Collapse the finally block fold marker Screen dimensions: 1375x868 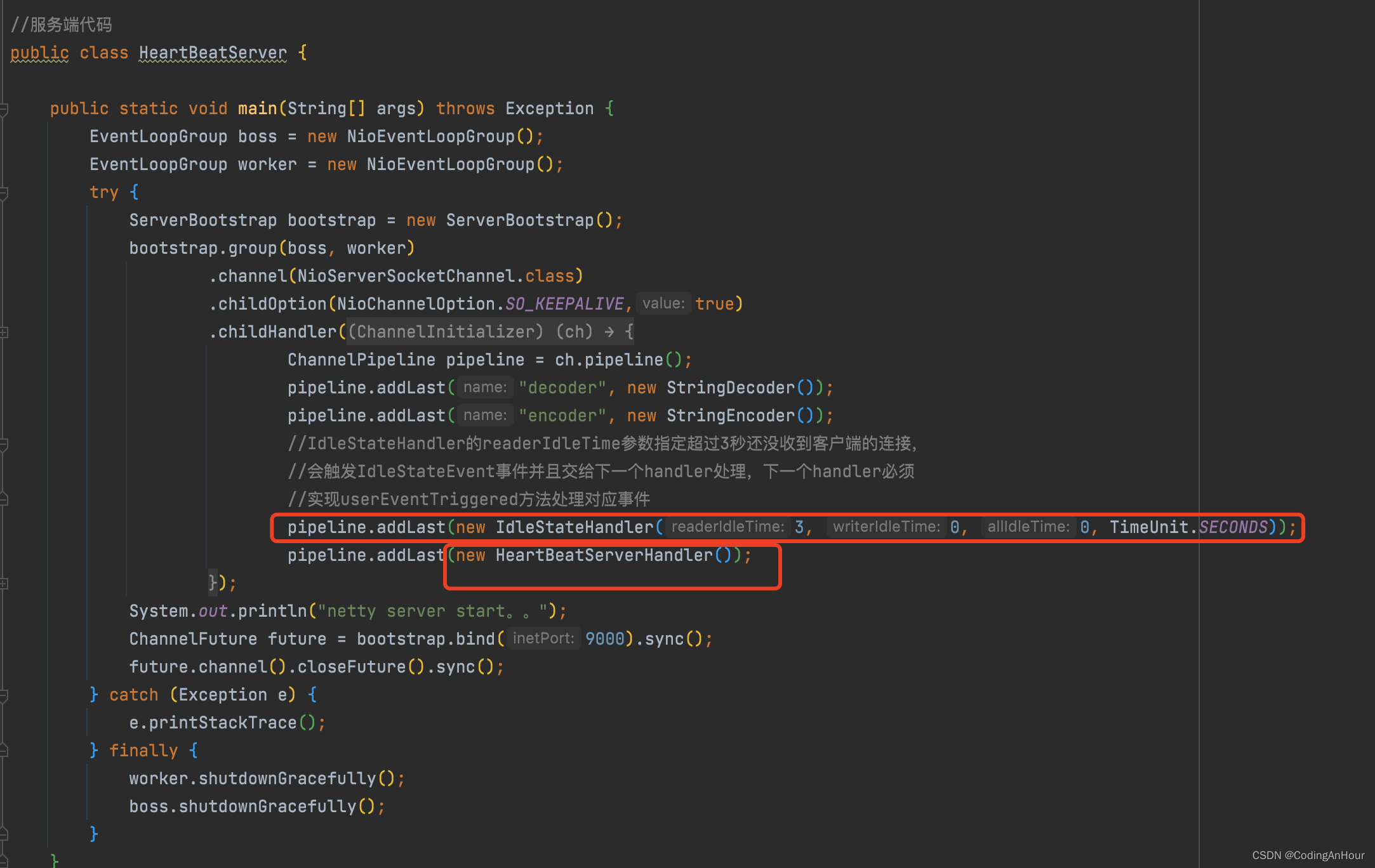(x=4, y=751)
